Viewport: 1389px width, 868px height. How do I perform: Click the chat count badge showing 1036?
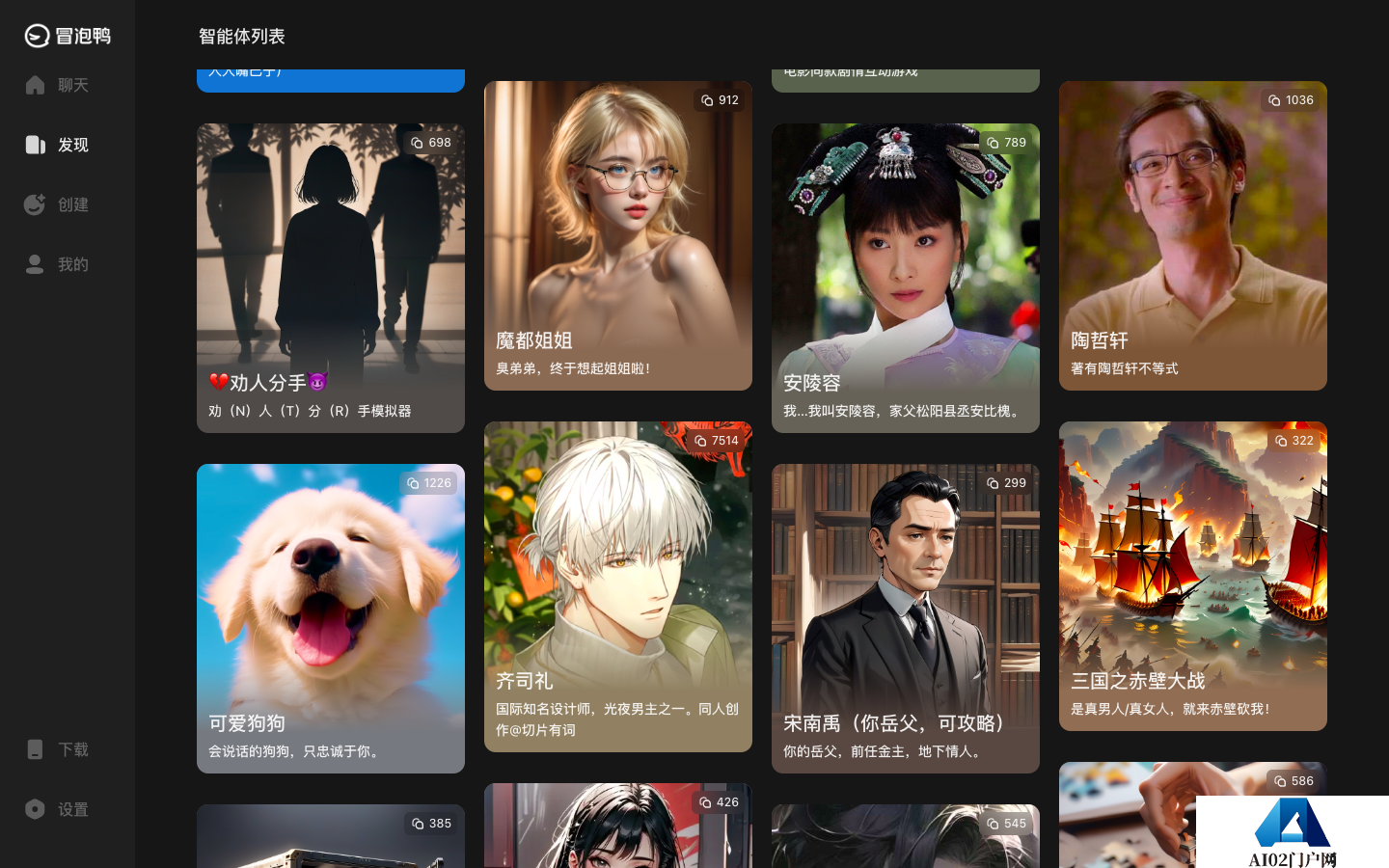(x=1291, y=100)
